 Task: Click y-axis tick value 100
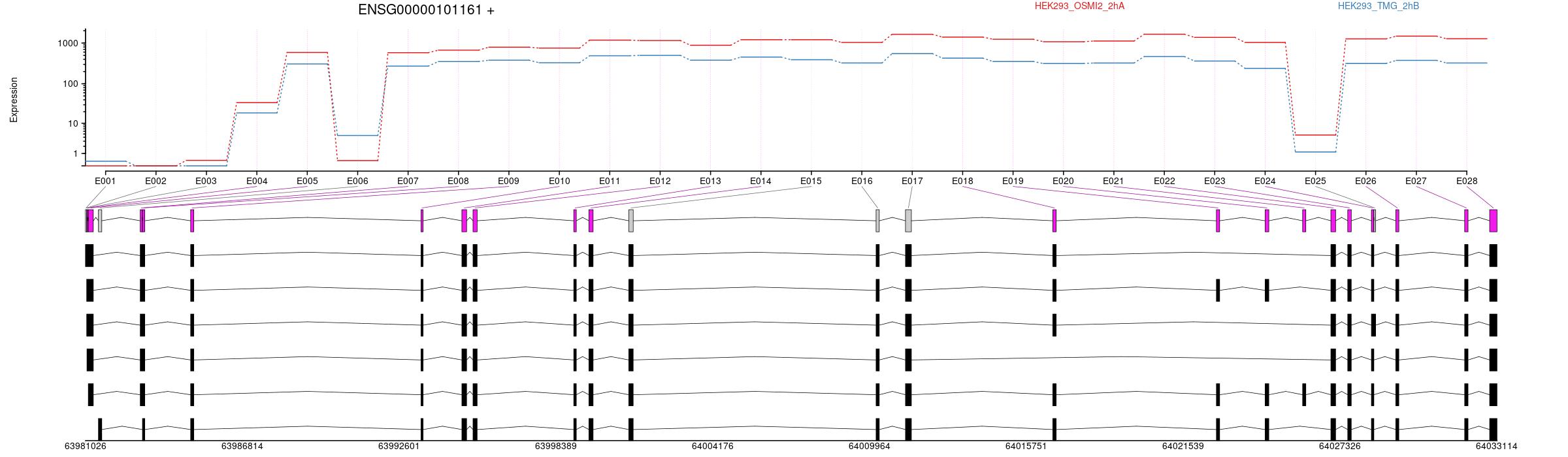(x=71, y=84)
